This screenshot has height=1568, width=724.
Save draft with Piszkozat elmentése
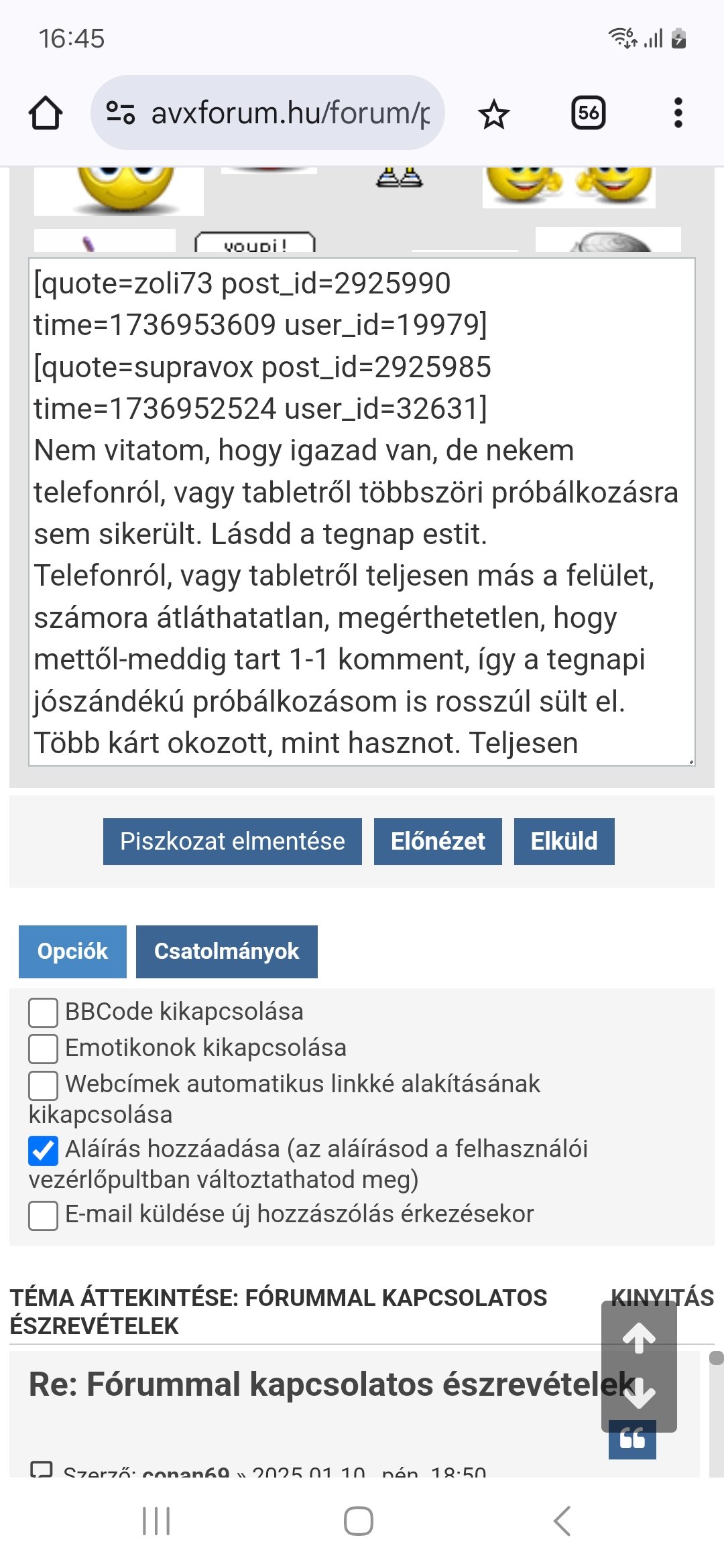click(x=232, y=842)
